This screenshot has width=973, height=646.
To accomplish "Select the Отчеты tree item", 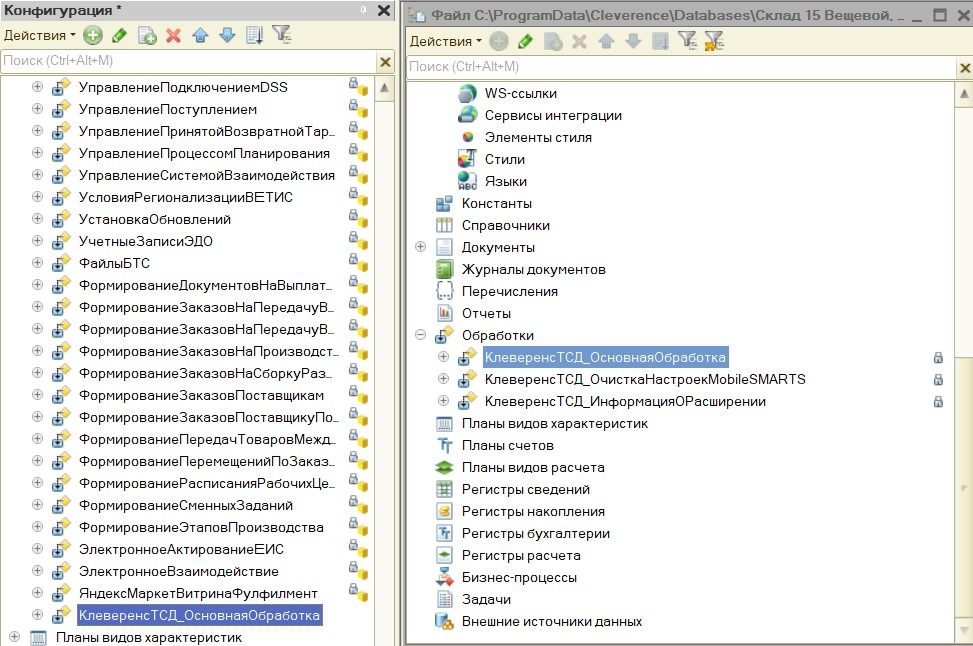I will pos(486,313).
